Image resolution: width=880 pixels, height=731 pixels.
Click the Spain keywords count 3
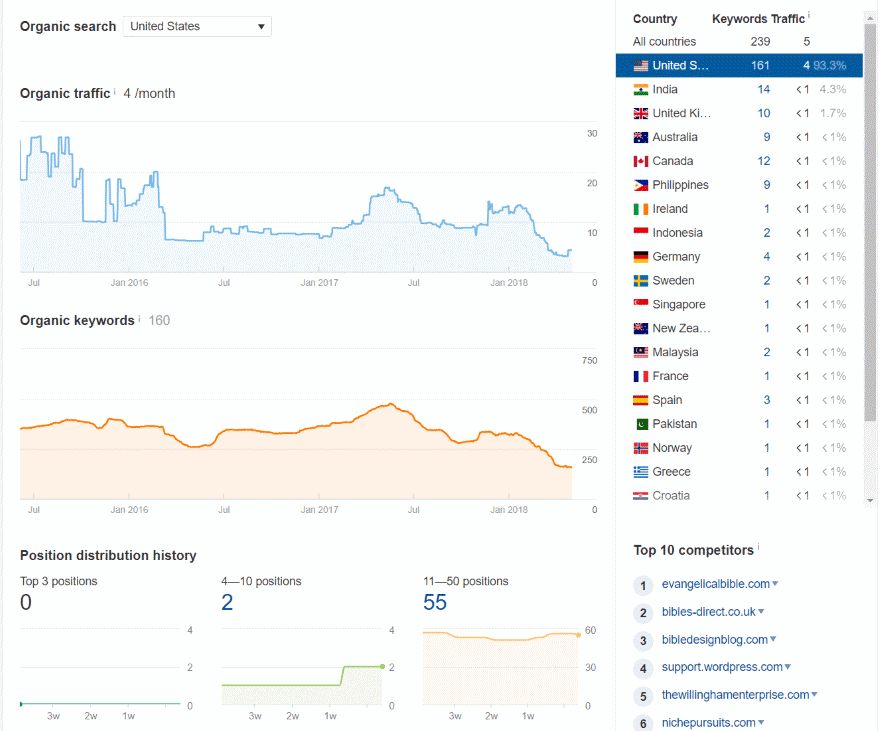point(767,400)
